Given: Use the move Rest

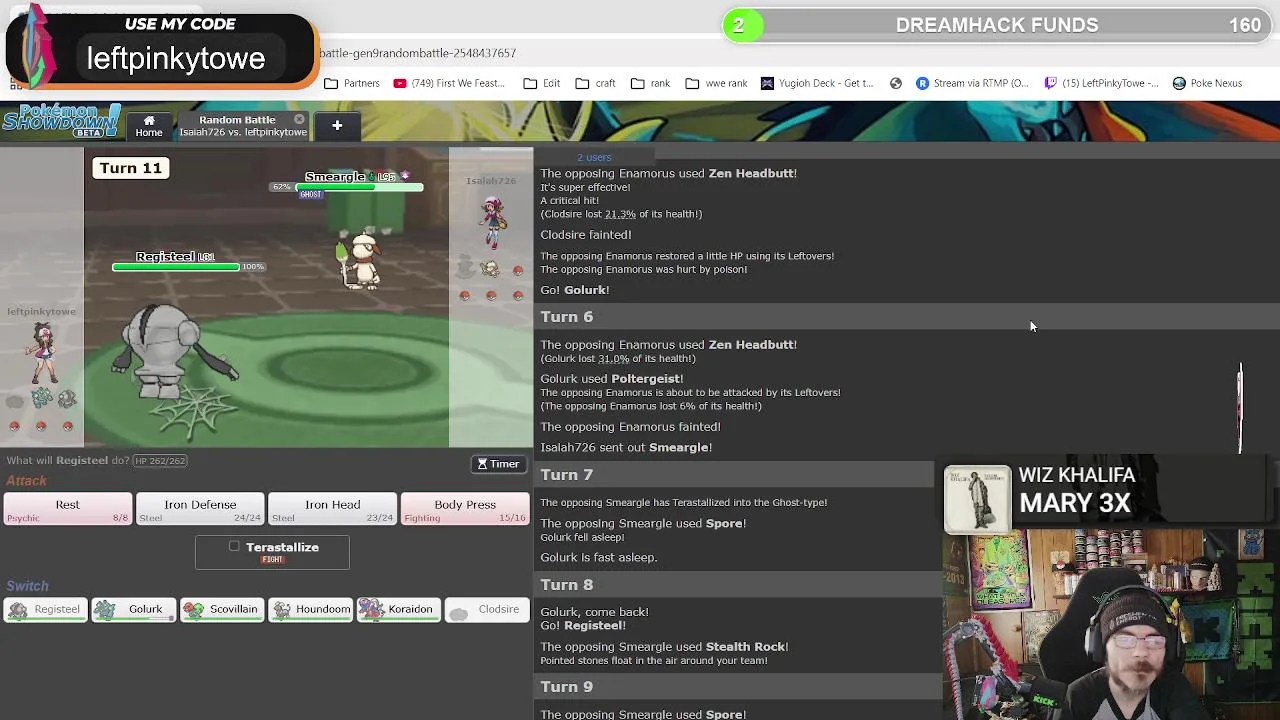Looking at the screenshot, I should [x=67, y=509].
